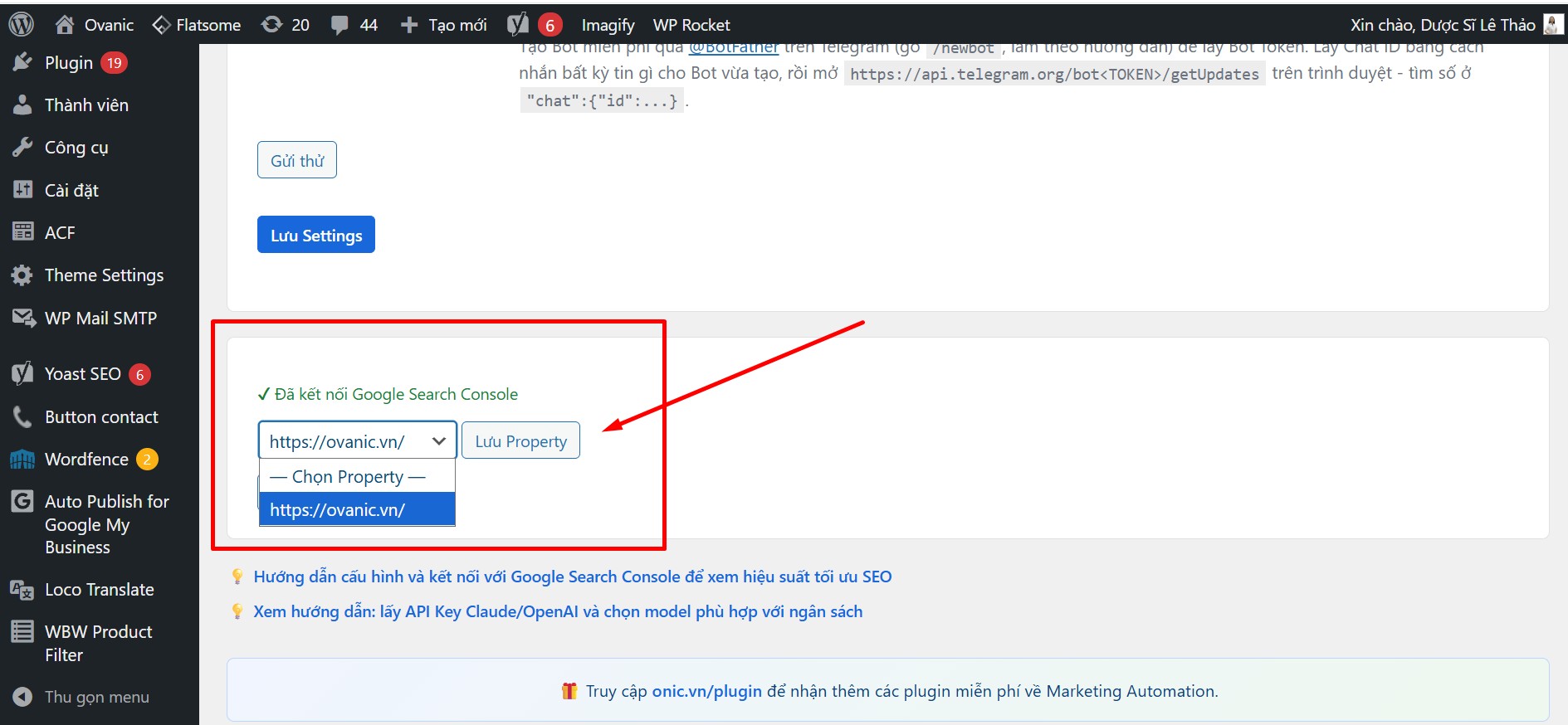This screenshot has height=725, width=1568.
Task: Click the Tạo mới plus icon
Action: click(x=408, y=25)
